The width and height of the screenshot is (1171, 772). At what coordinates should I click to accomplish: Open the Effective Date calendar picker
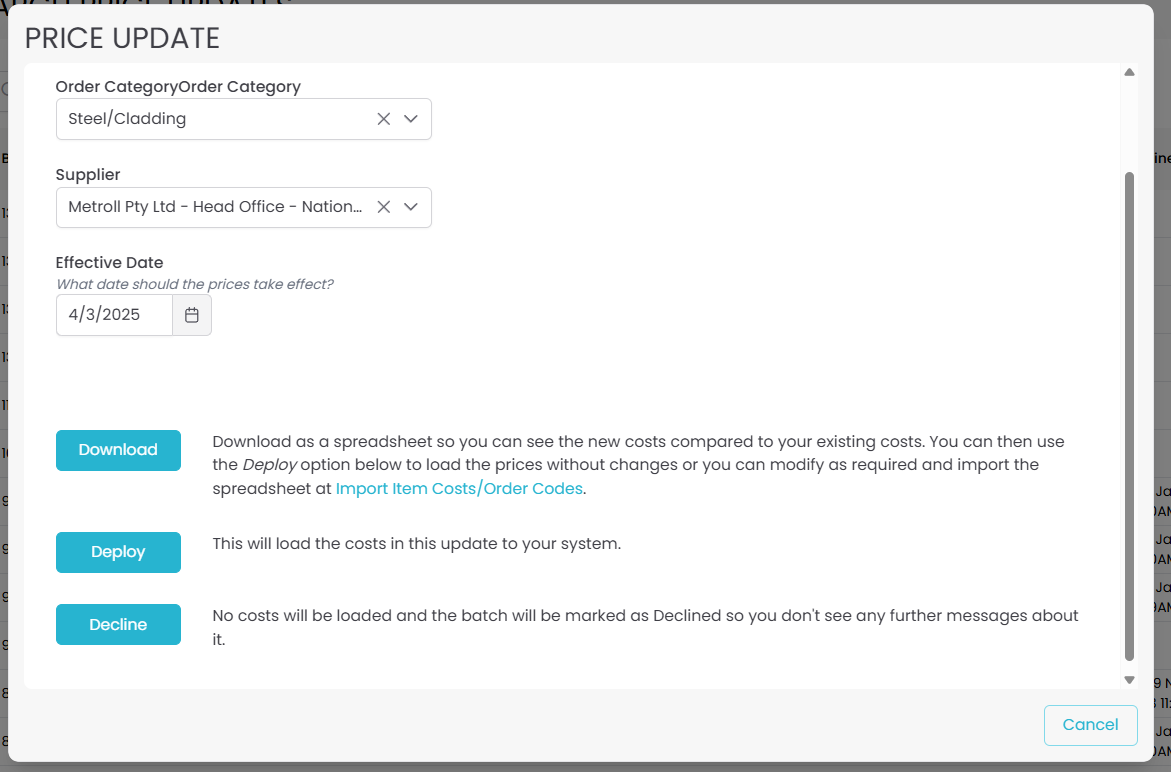[192, 315]
